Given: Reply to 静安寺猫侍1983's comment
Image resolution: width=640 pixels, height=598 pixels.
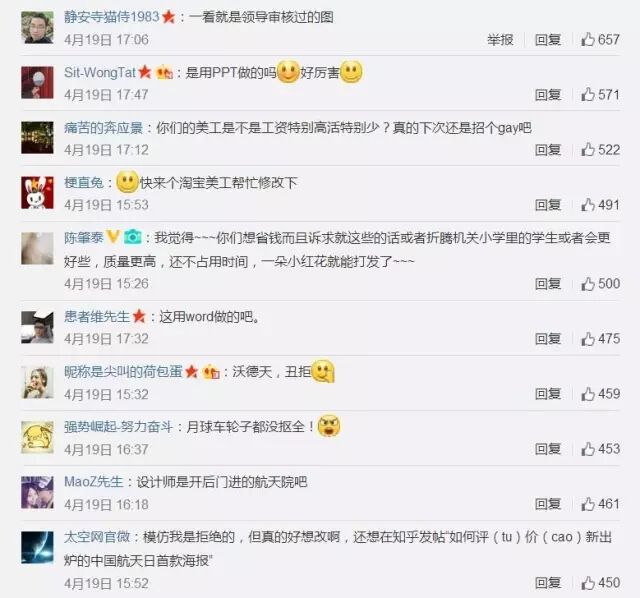Looking at the screenshot, I should [548, 40].
